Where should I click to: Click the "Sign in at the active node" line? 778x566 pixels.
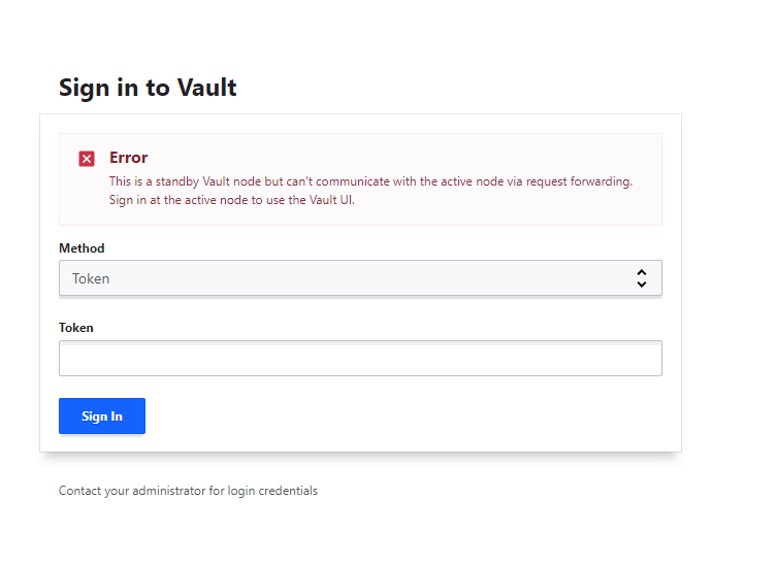[x=232, y=199]
